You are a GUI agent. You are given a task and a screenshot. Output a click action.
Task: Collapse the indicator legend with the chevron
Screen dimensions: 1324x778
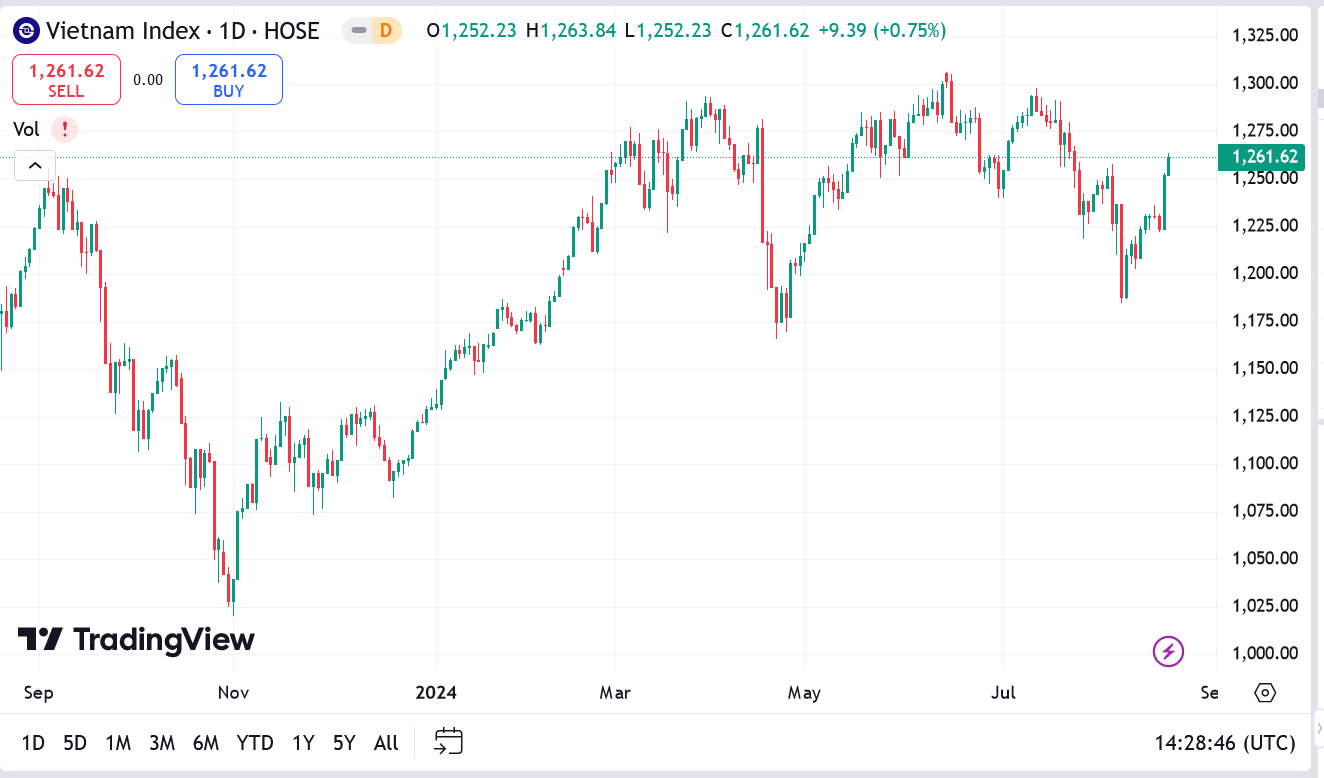pos(35,166)
